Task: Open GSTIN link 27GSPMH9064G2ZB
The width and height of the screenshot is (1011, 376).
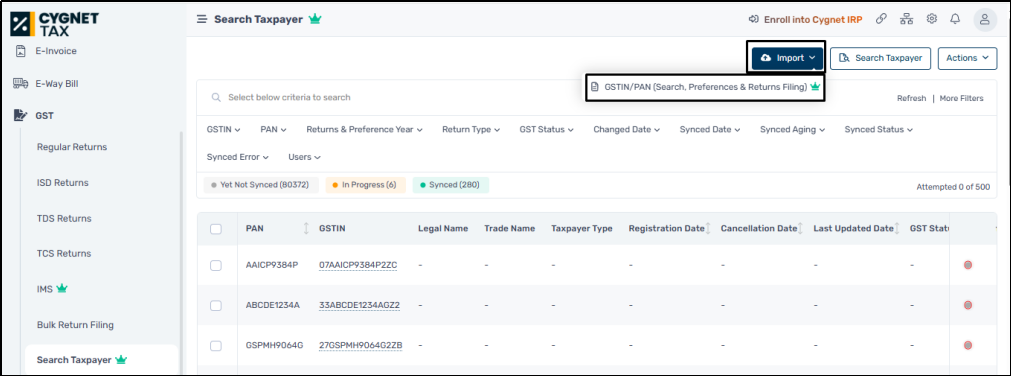Action: [360, 345]
